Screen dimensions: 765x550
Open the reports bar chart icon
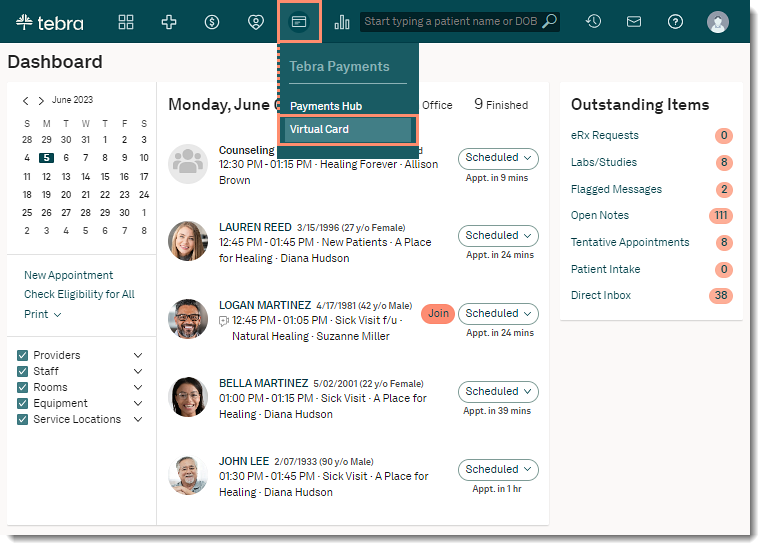pos(342,22)
